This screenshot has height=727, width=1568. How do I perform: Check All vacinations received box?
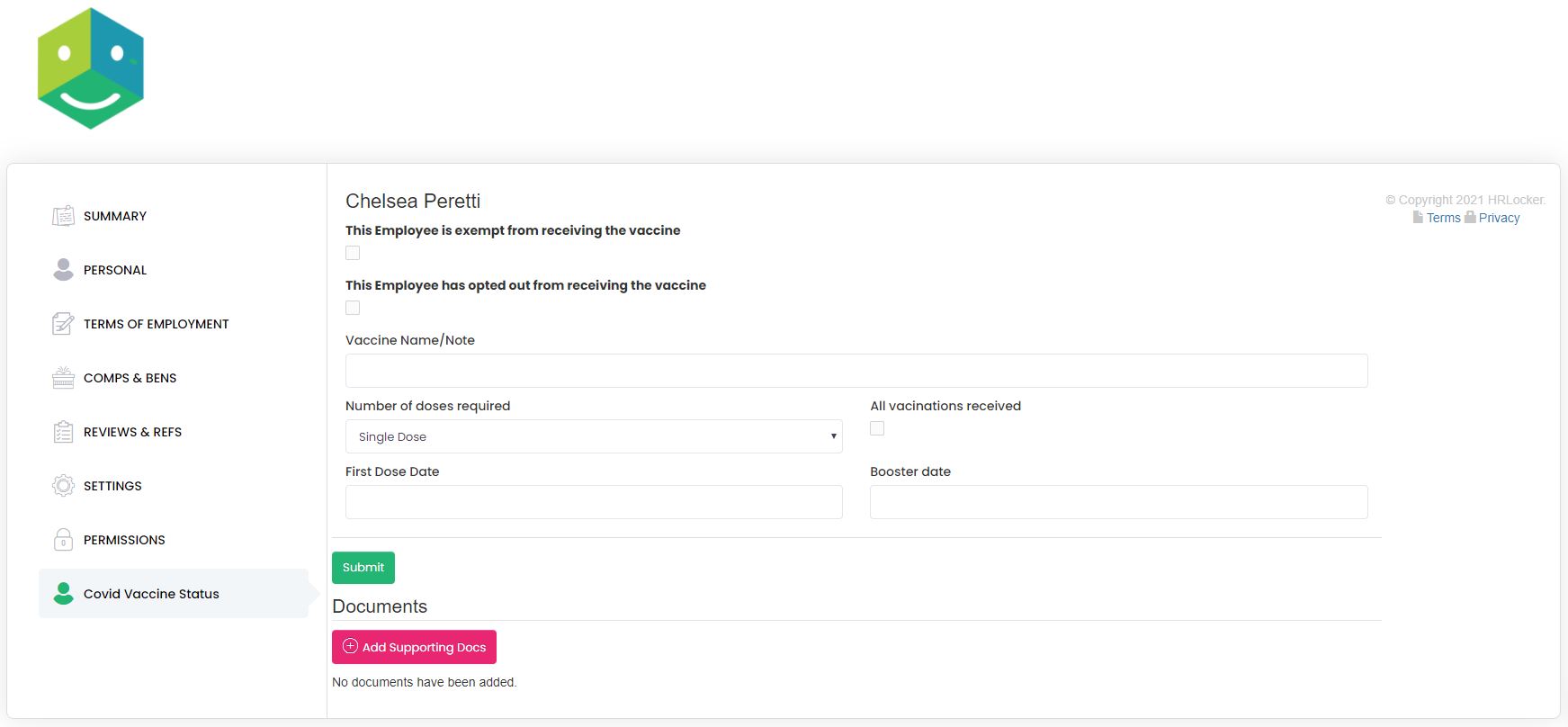(877, 428)
